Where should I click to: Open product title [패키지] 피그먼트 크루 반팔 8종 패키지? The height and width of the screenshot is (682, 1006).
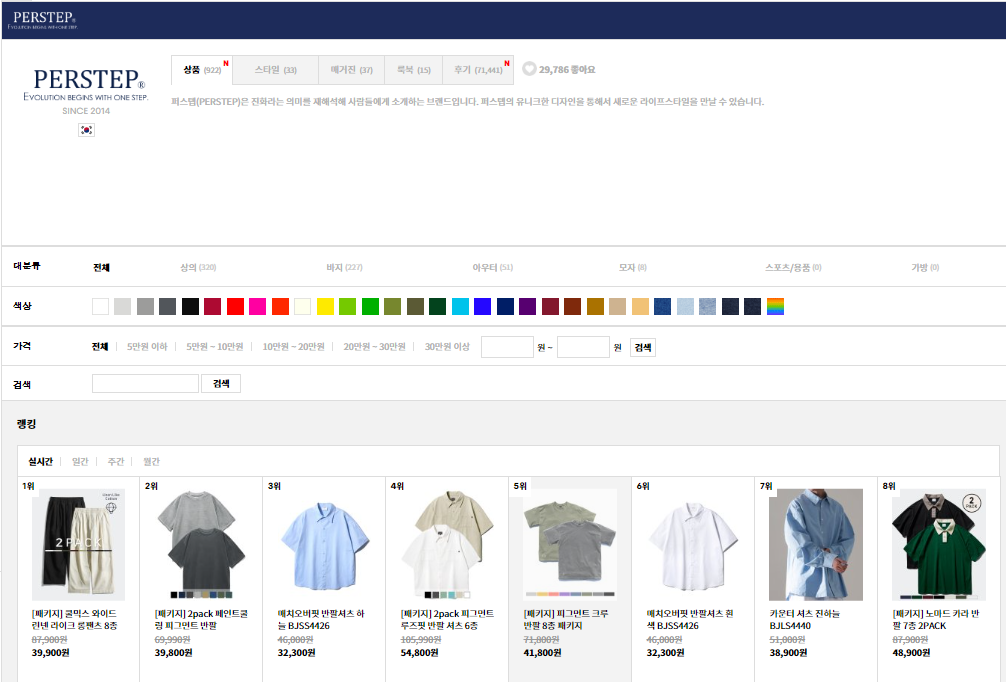pos(566,620)
